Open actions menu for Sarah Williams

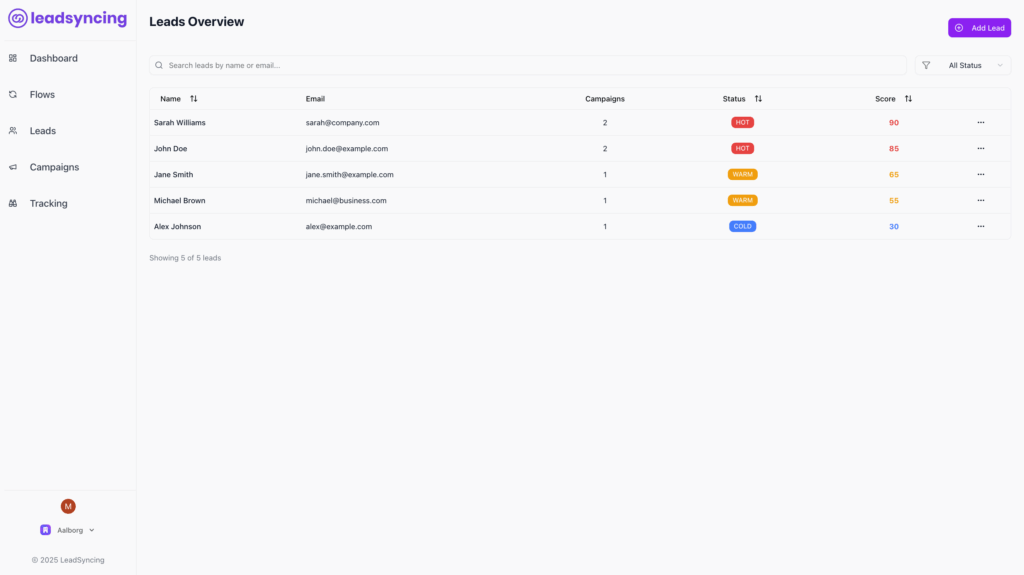981,122
